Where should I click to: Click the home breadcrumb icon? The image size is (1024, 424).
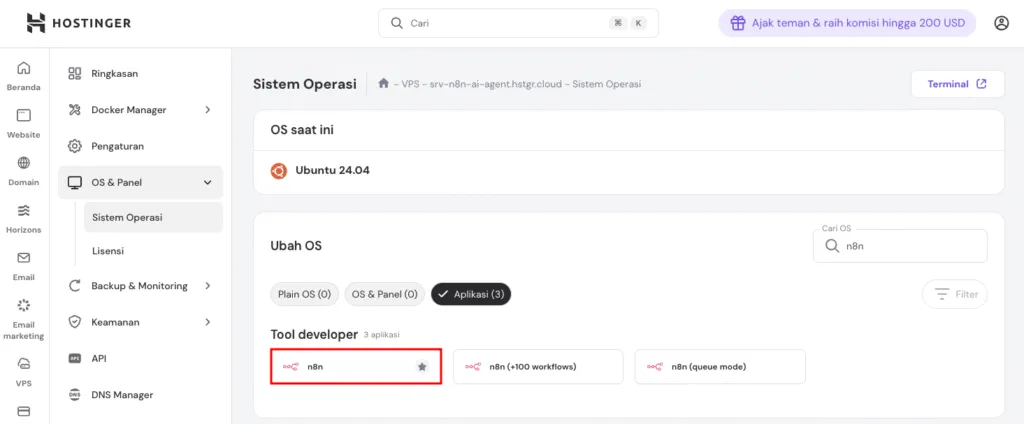[384, 84]
